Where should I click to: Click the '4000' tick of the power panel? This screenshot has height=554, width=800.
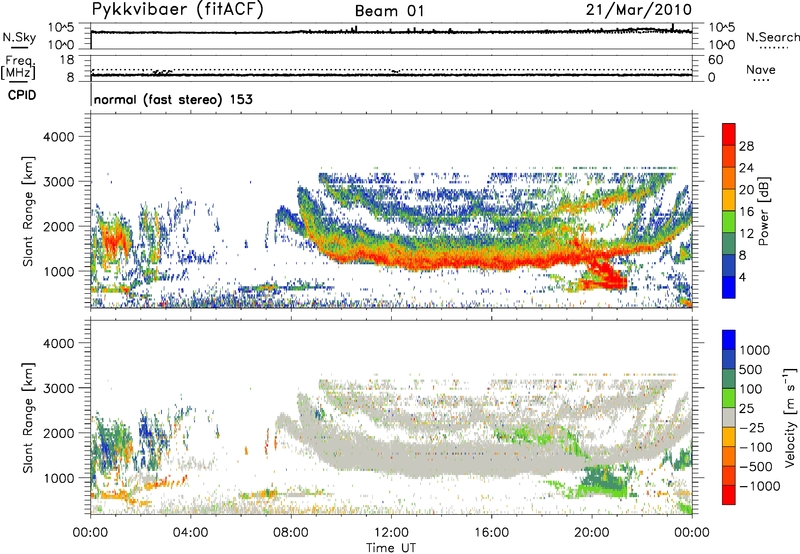coord(59,137)
